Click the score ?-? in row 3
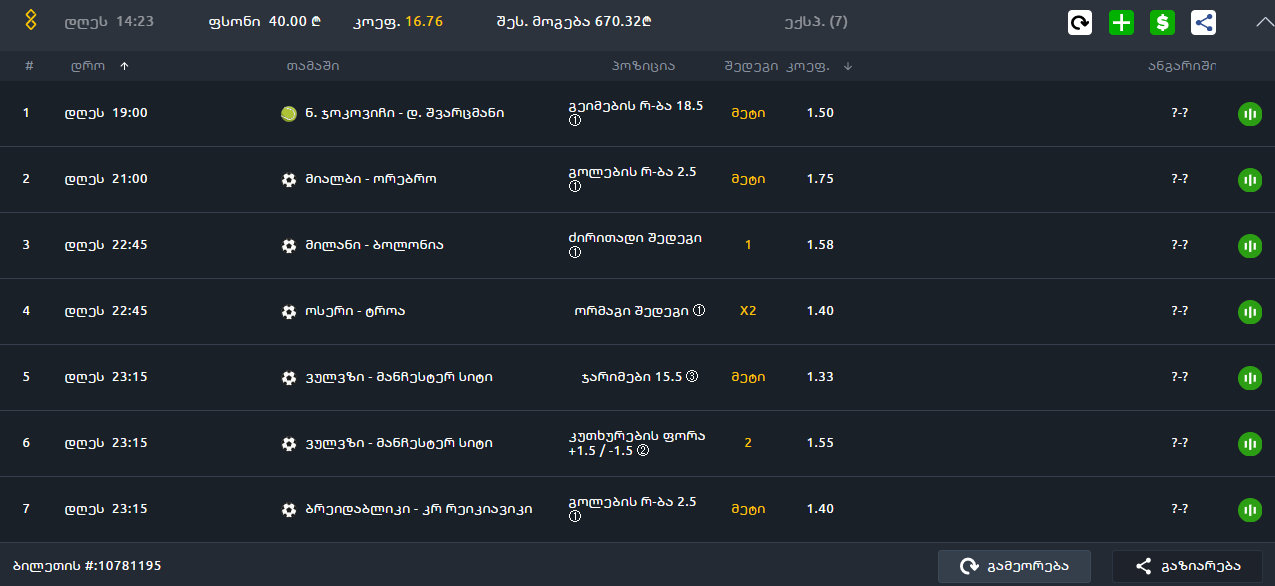Screen dimensions: 1275x586 pos(1179,245)
